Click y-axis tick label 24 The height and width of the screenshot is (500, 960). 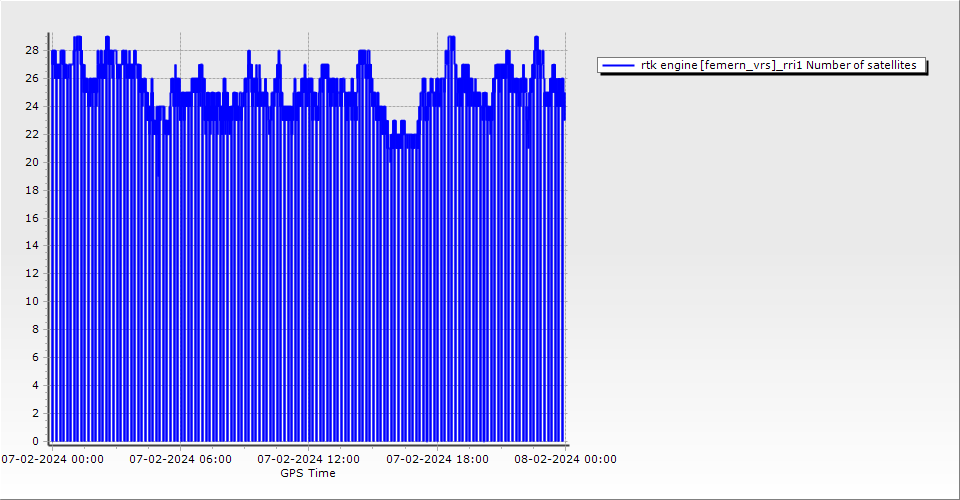click(32, 106)
